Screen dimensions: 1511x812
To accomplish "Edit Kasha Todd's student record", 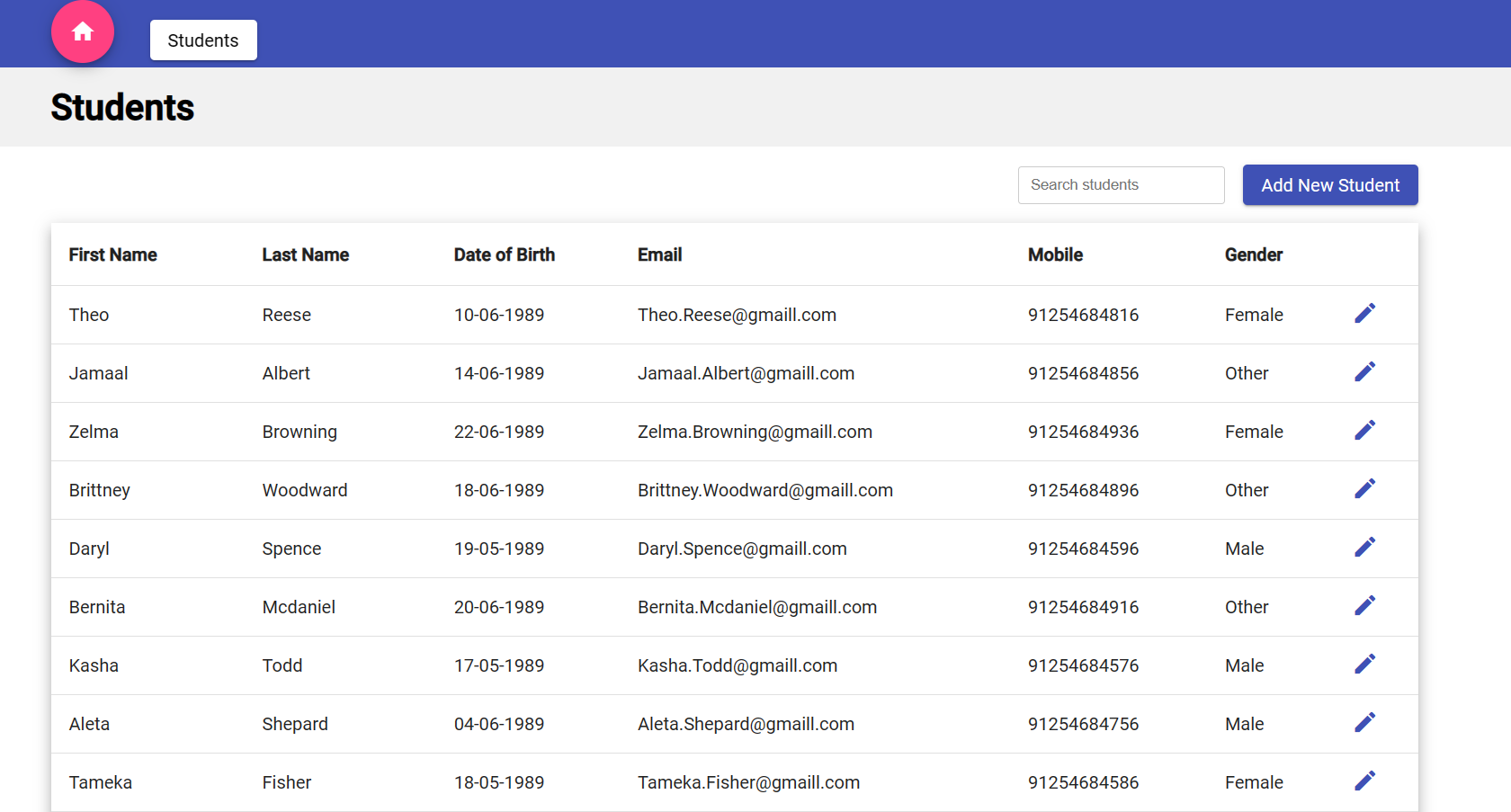I will coord(1364,664).
